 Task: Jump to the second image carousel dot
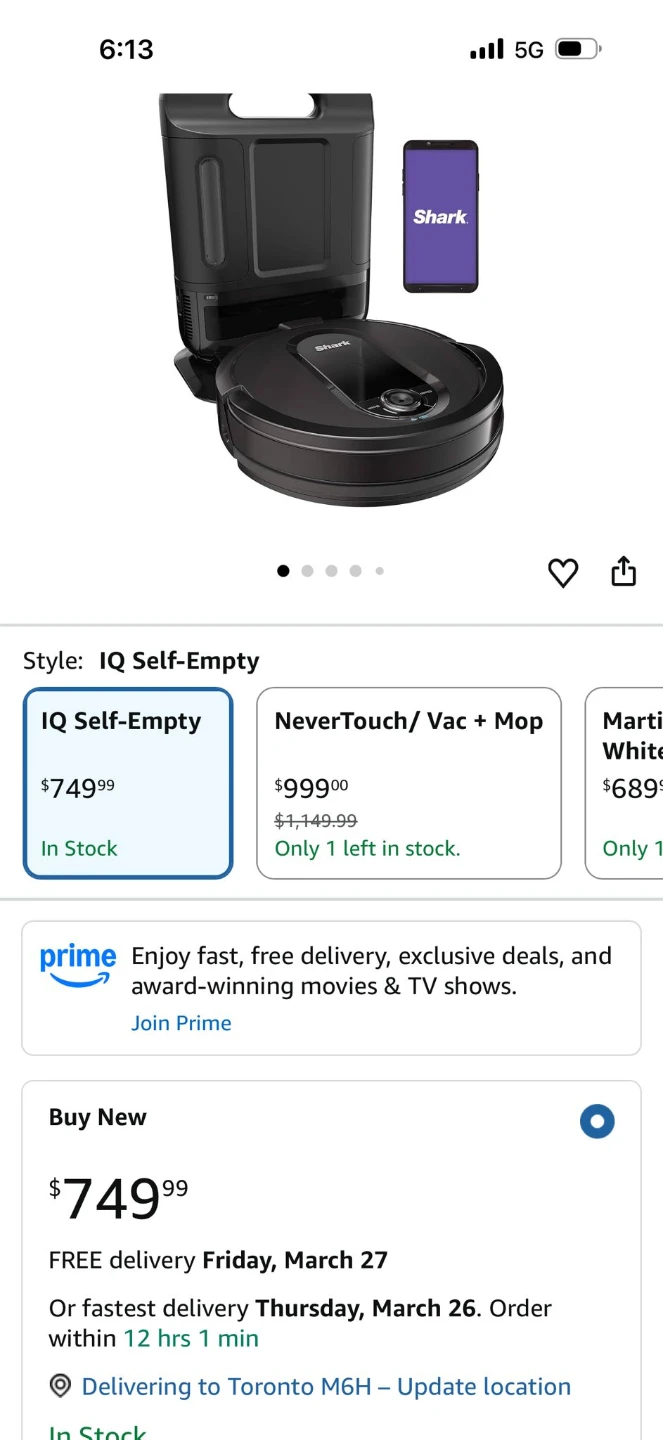[307, 571]
